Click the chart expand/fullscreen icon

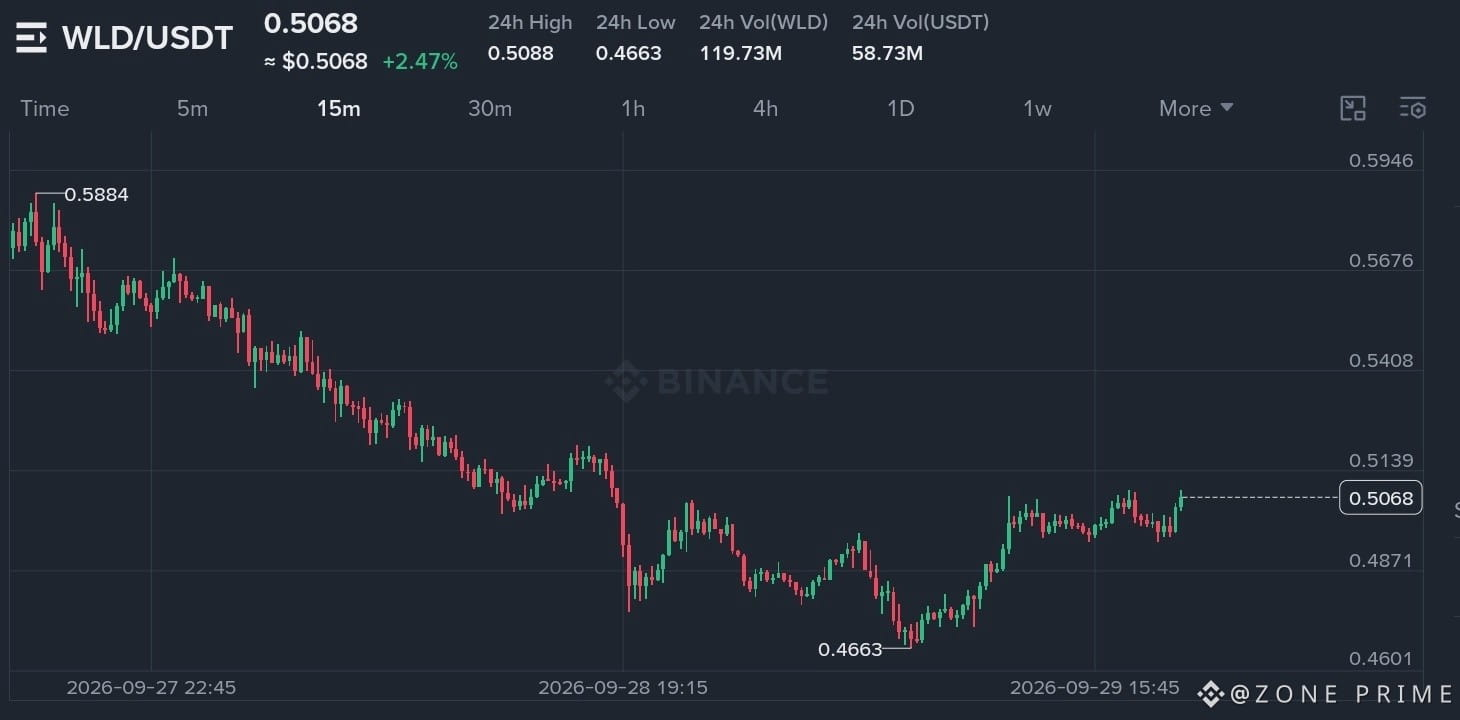pyautogui.click(x=1352, y=108)
